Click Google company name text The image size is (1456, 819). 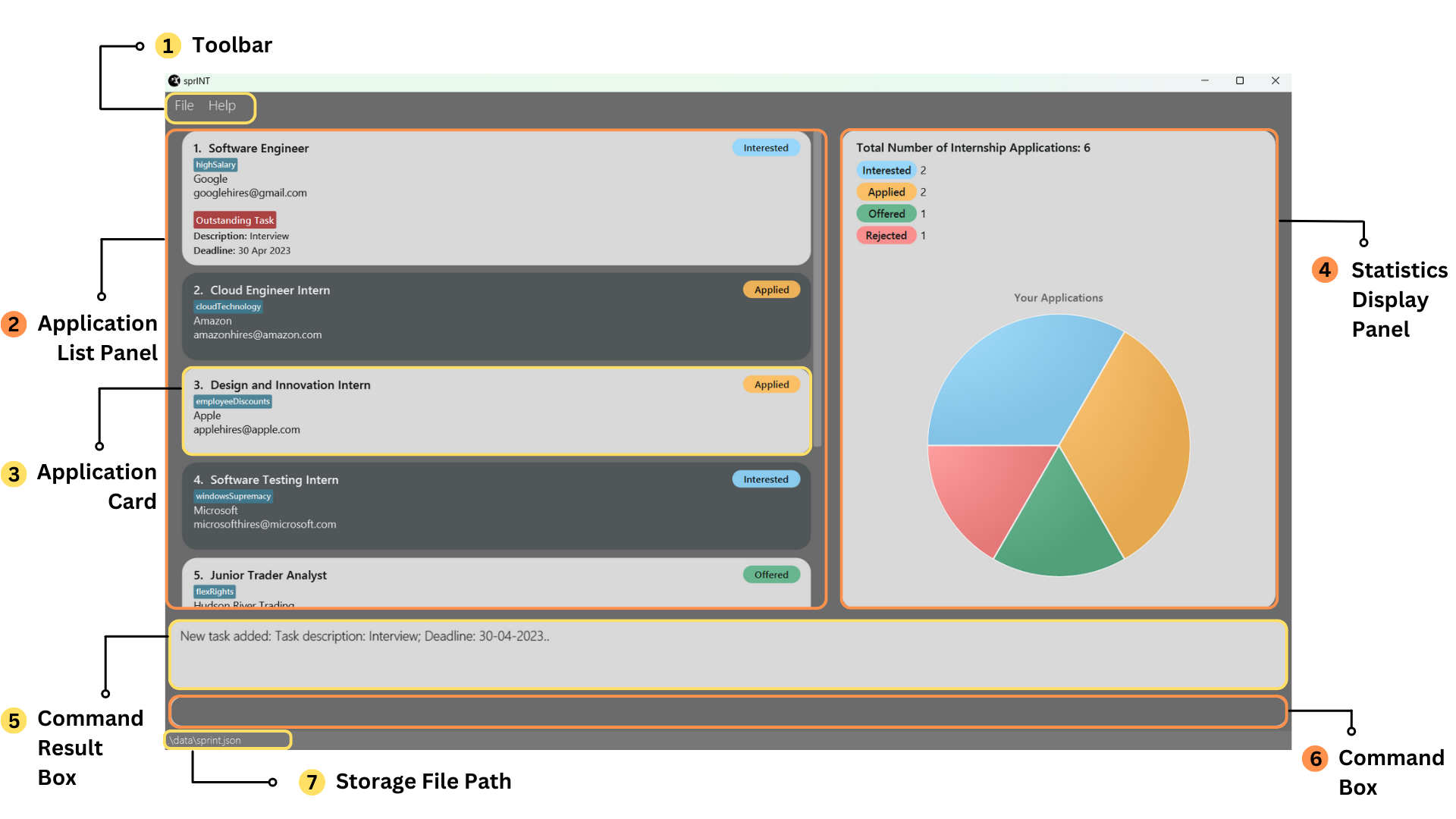pos(210,179)
